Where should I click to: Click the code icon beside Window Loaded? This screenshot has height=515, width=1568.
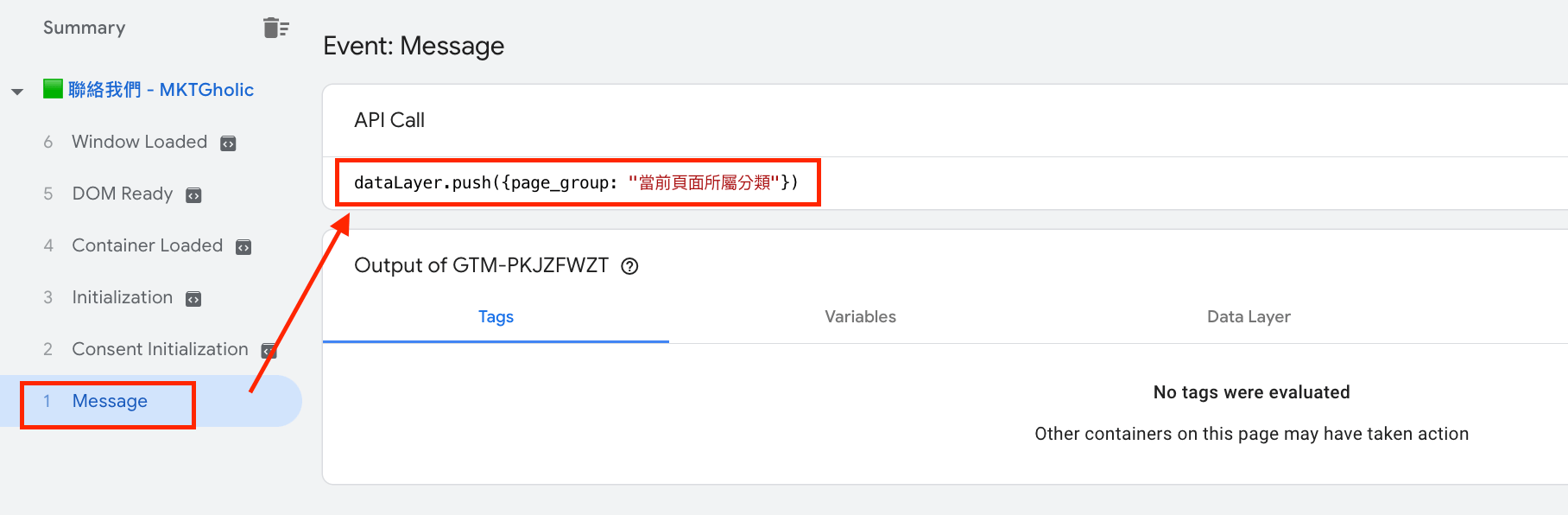click(x=228, y=143)
